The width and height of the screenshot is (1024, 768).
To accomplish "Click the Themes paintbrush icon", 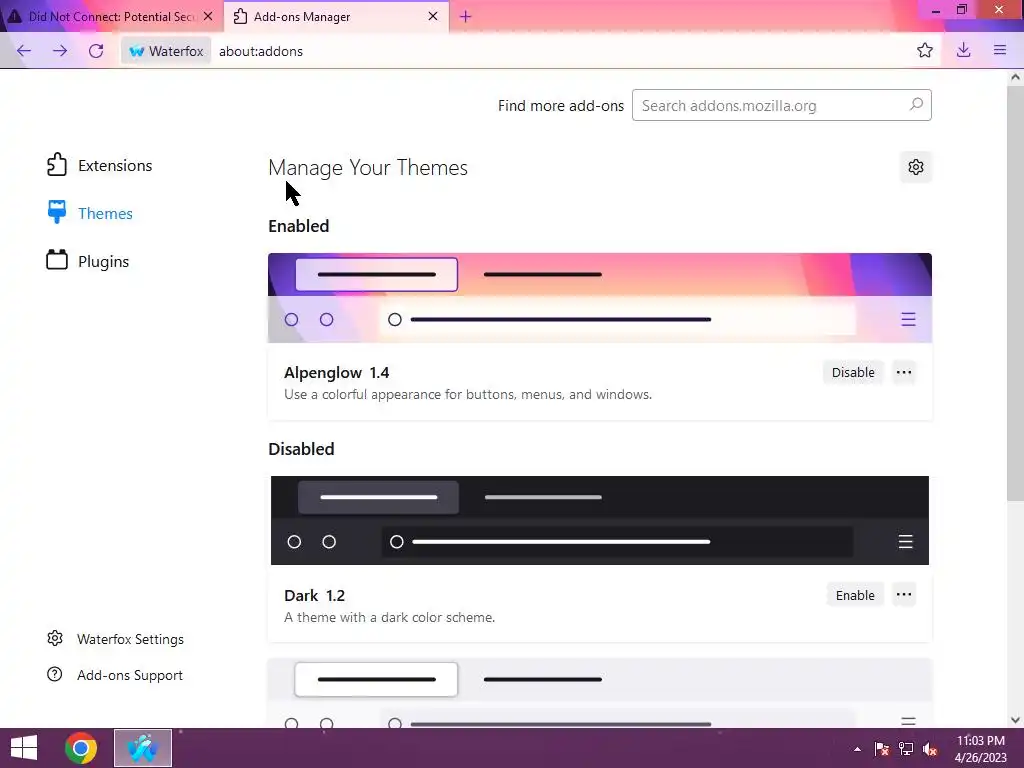I will [57, 212].
